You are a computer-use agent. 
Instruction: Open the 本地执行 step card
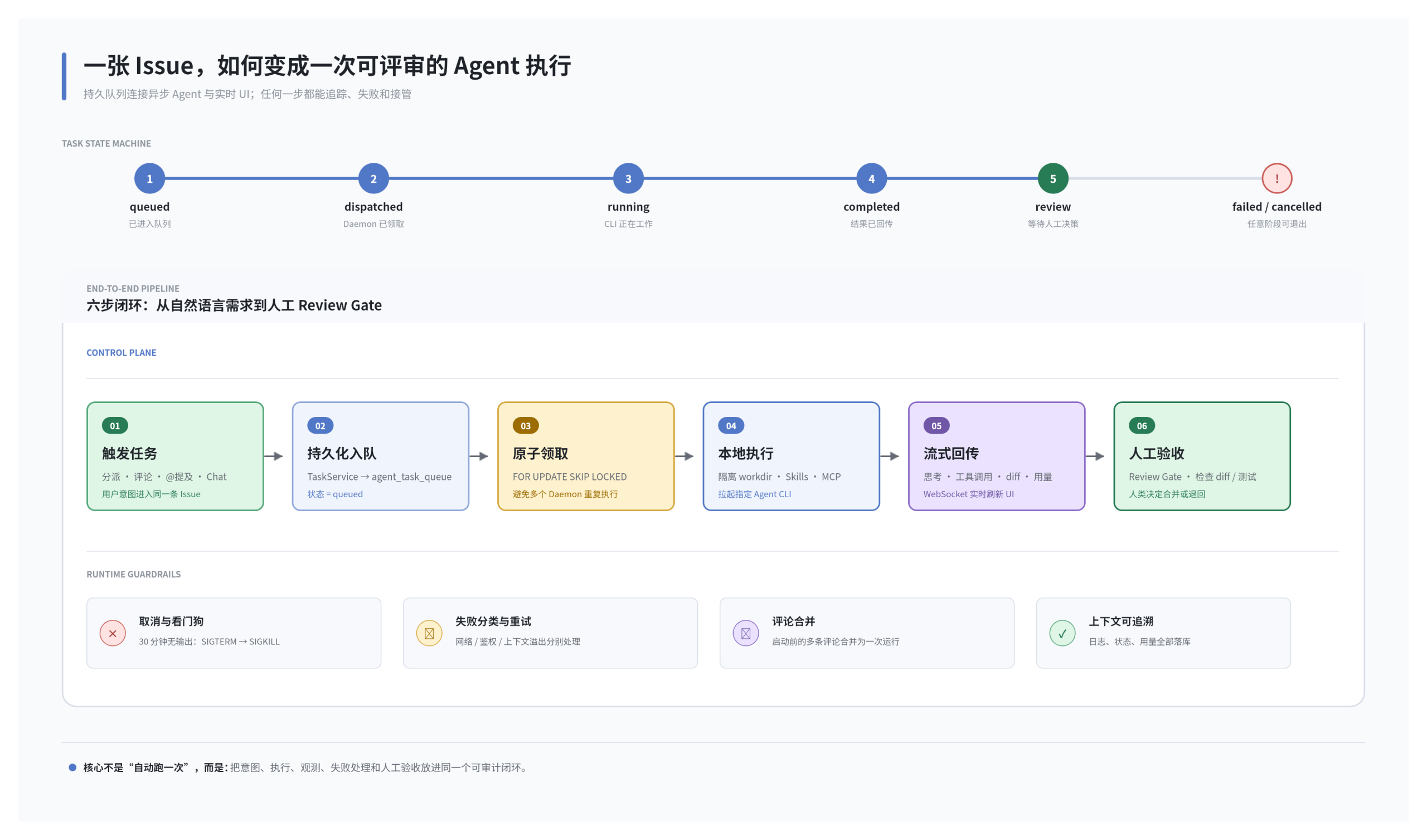(792, 457)
